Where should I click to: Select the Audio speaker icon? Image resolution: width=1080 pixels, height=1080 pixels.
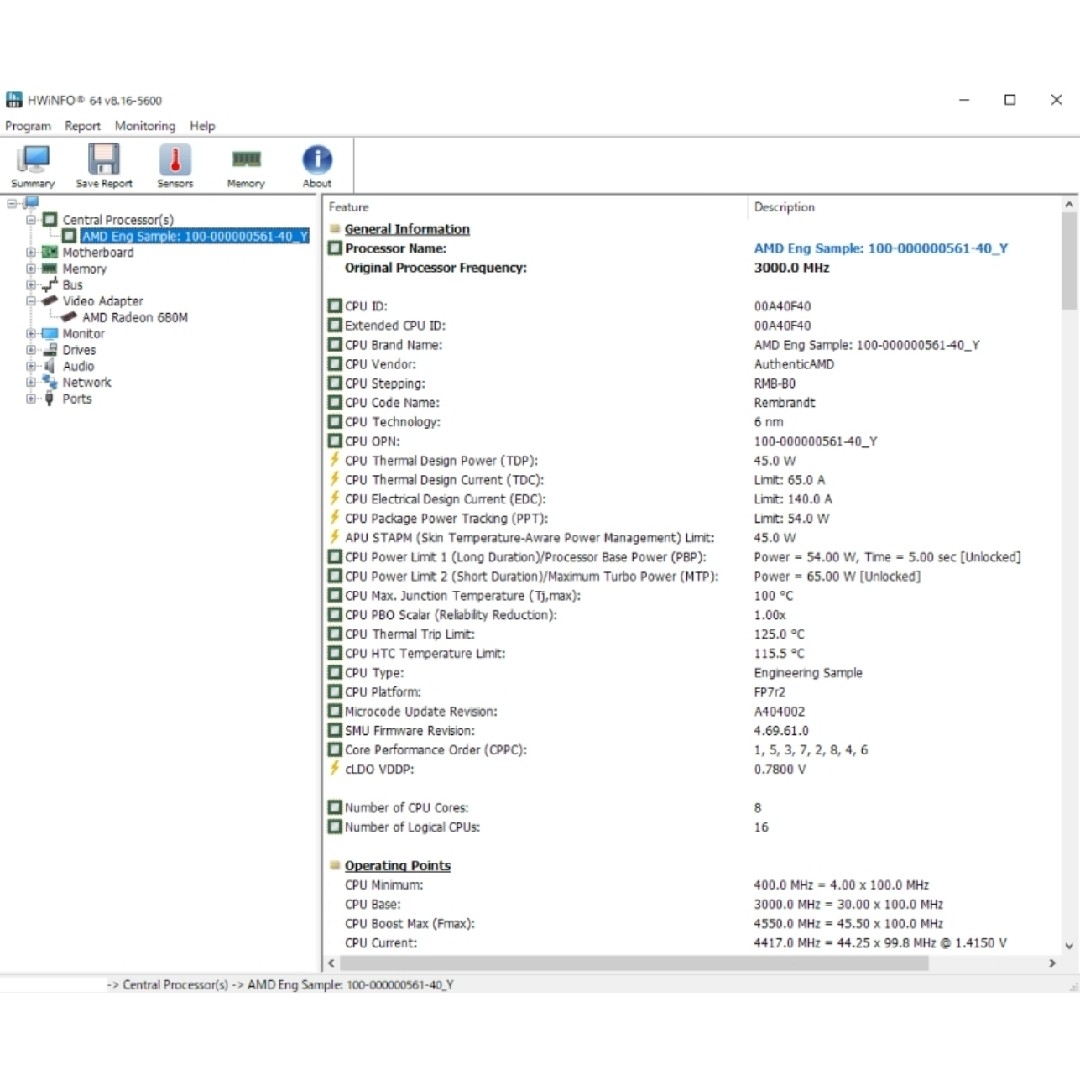coord(50,366)
